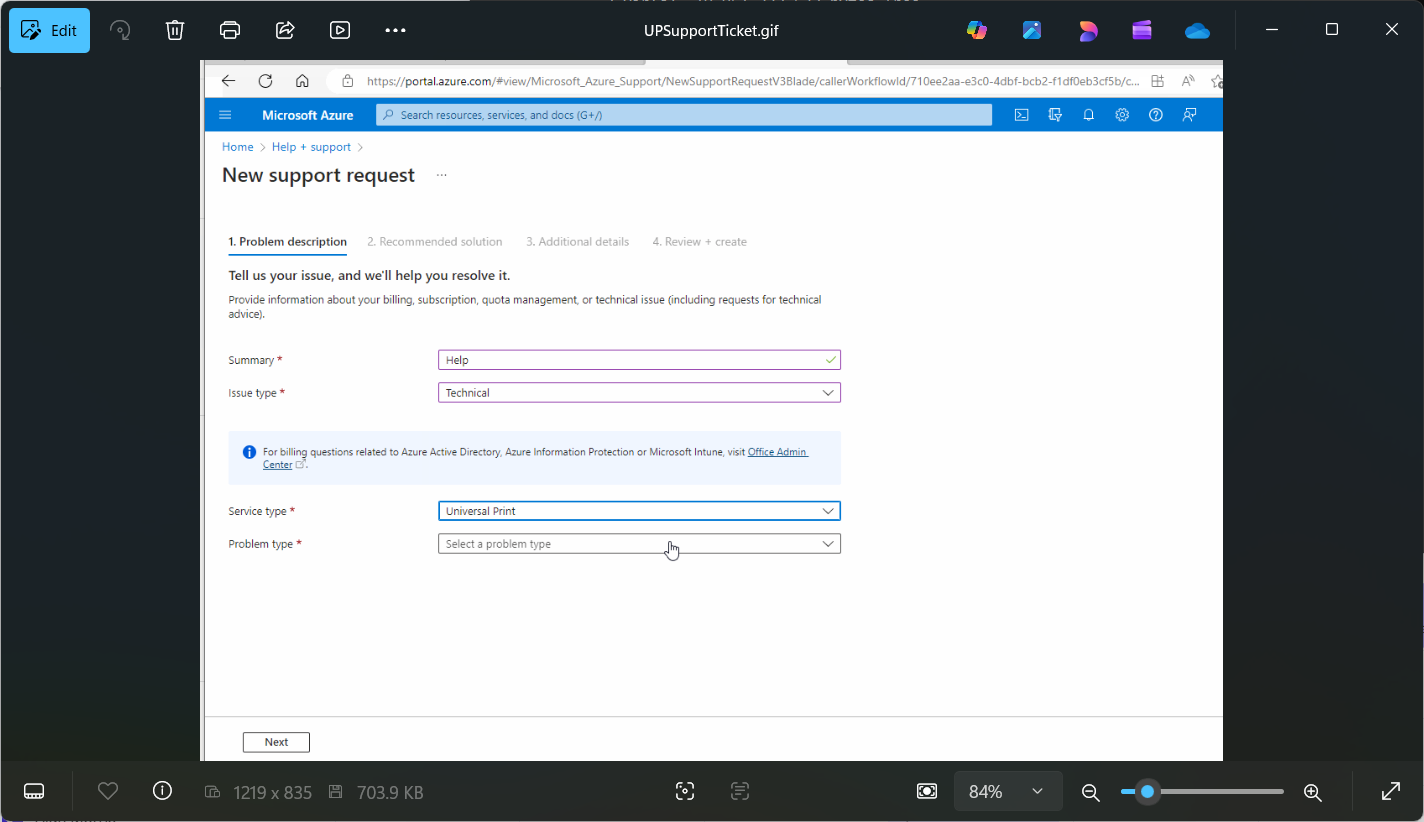
Task: Mark image as favorite with heart icon
Action: pos(108,791)
